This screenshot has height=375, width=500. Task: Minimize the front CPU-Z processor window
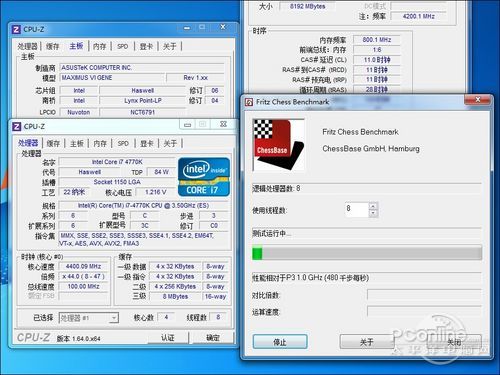(188, 125)
